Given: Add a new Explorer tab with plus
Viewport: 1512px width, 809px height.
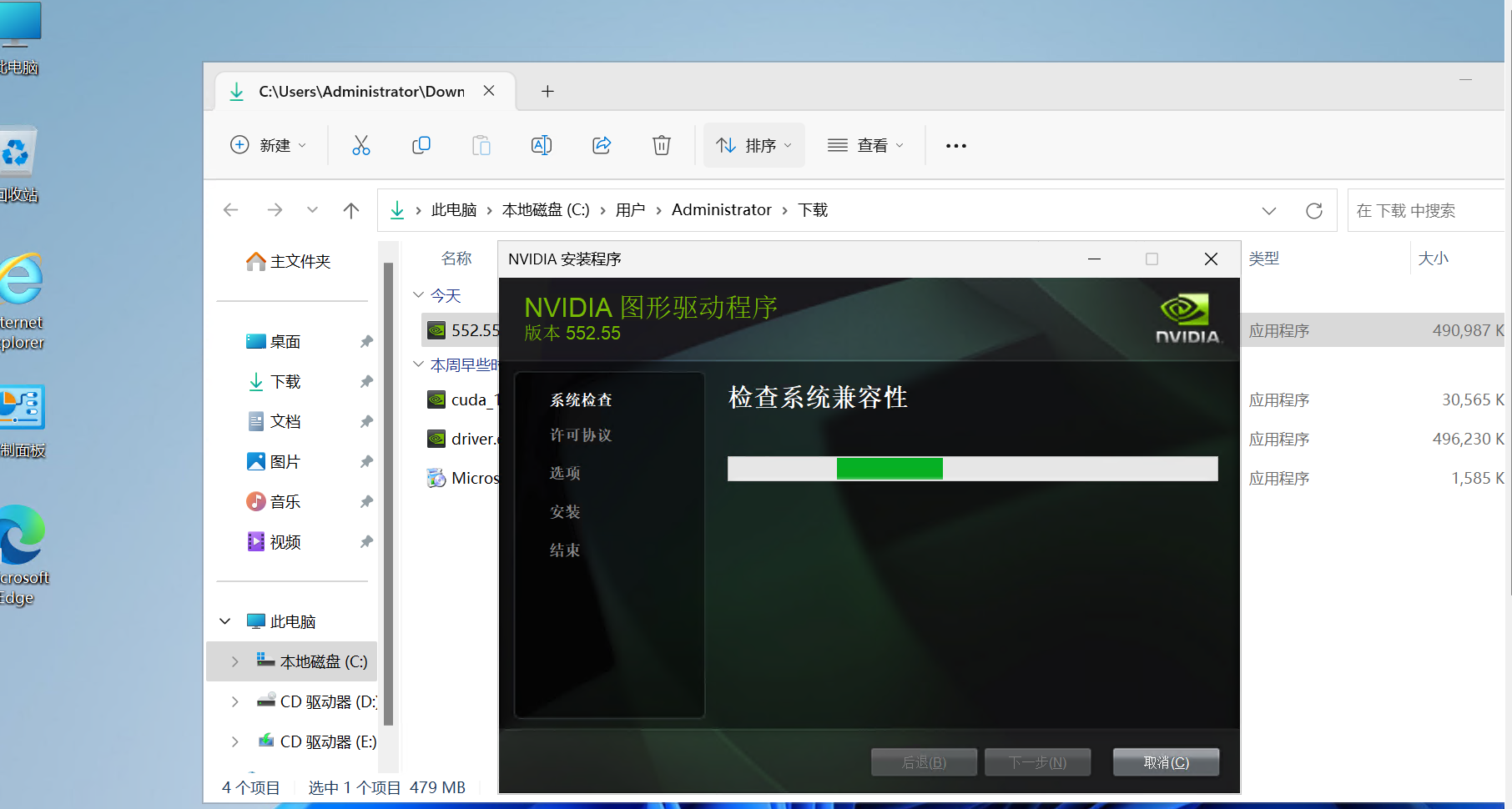Looking at the screenshot, I should coord(547,92).
